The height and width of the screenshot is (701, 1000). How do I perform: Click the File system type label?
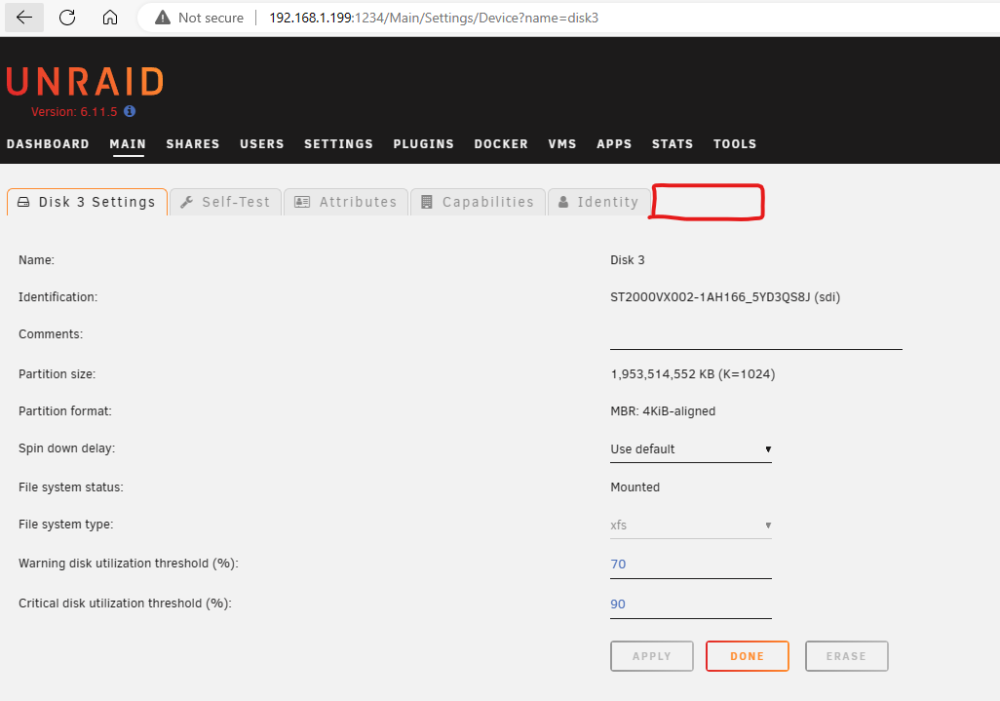[x=66, y=524]
